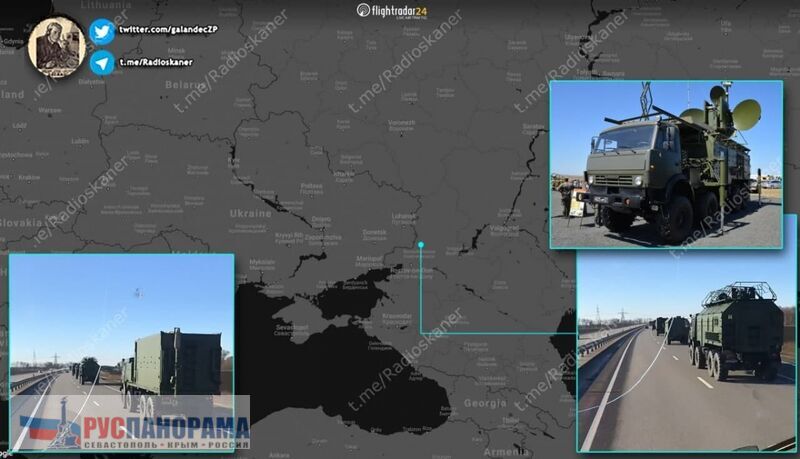Click the flightradar24 logo
This screenshot has height=459, width=800.
[x=392, y=10]
